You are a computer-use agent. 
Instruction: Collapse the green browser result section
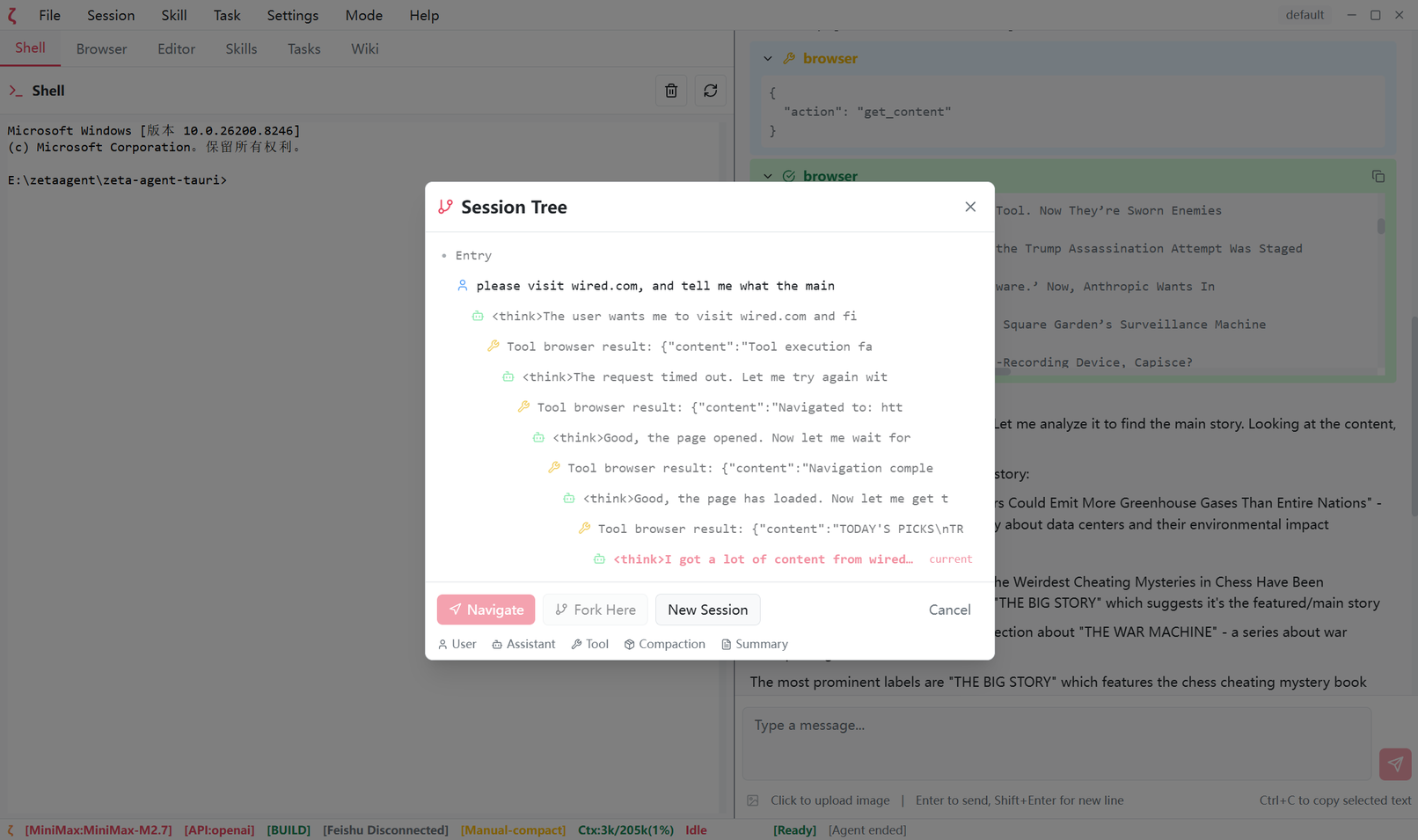click(x=768, y=175)
